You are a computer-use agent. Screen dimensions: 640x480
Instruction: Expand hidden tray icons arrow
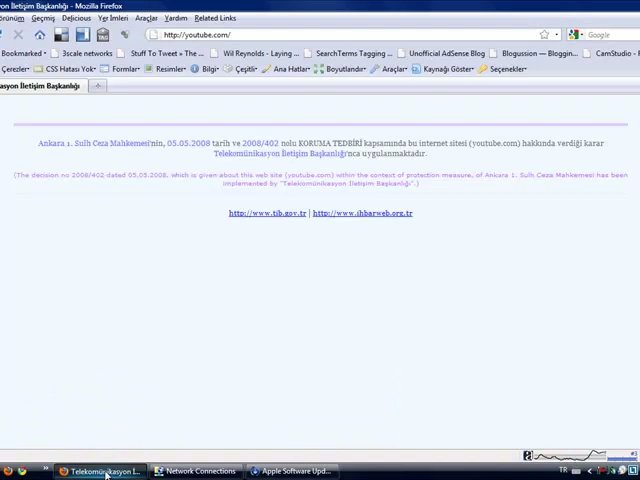click(589, 471)
